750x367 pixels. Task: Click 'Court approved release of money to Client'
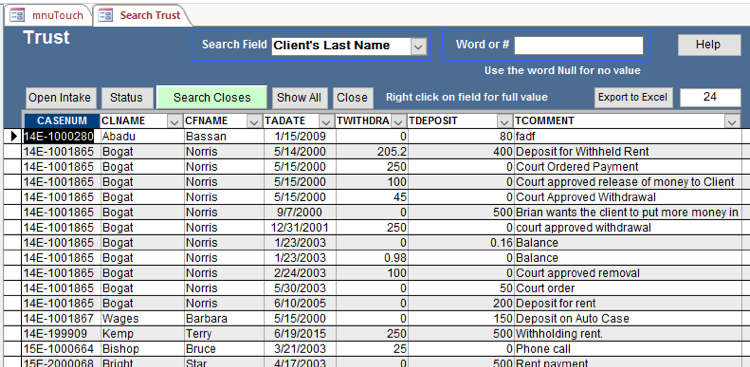coord(628,182)
